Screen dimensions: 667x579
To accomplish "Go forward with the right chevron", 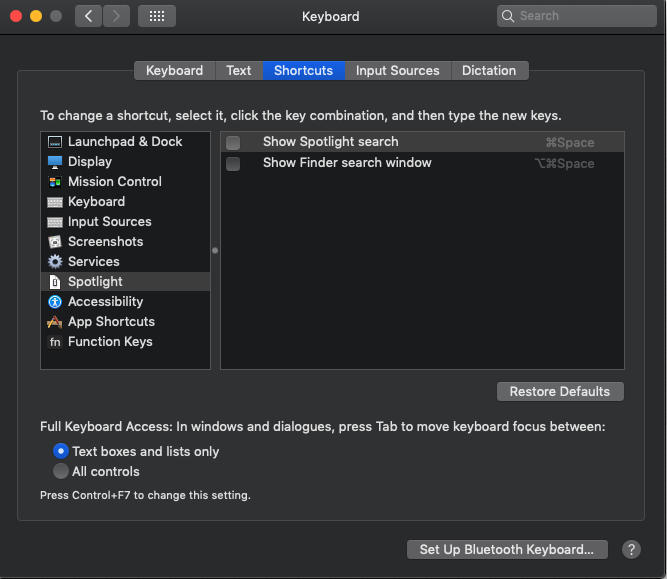I will tap(116, 16).
